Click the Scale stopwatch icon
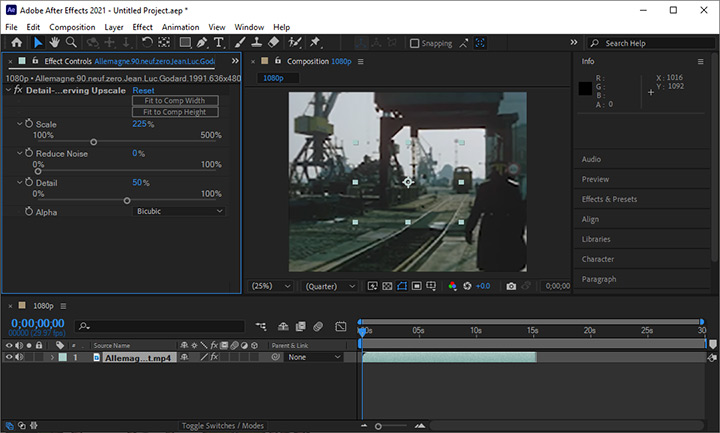The image size is (720, 433). click(29, 124)
